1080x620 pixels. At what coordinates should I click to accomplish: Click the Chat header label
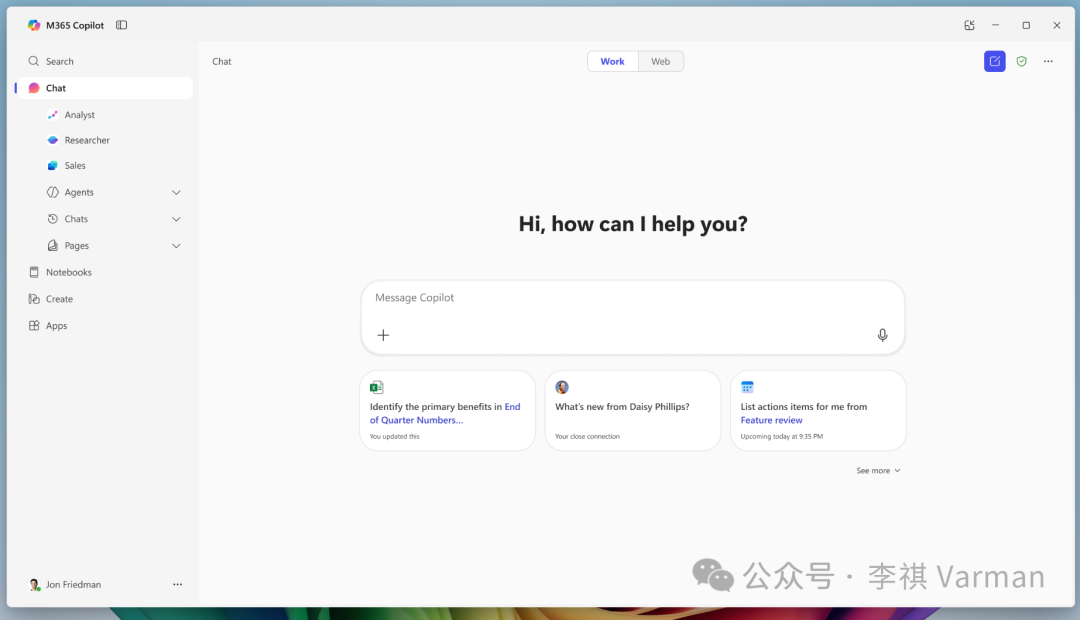[222, 61]
